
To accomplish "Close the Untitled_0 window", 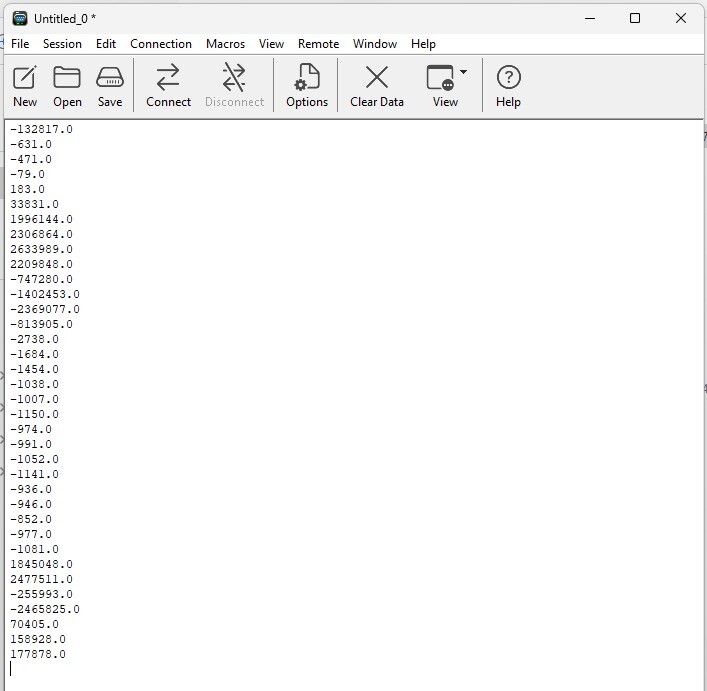I will tap(681, 18).
